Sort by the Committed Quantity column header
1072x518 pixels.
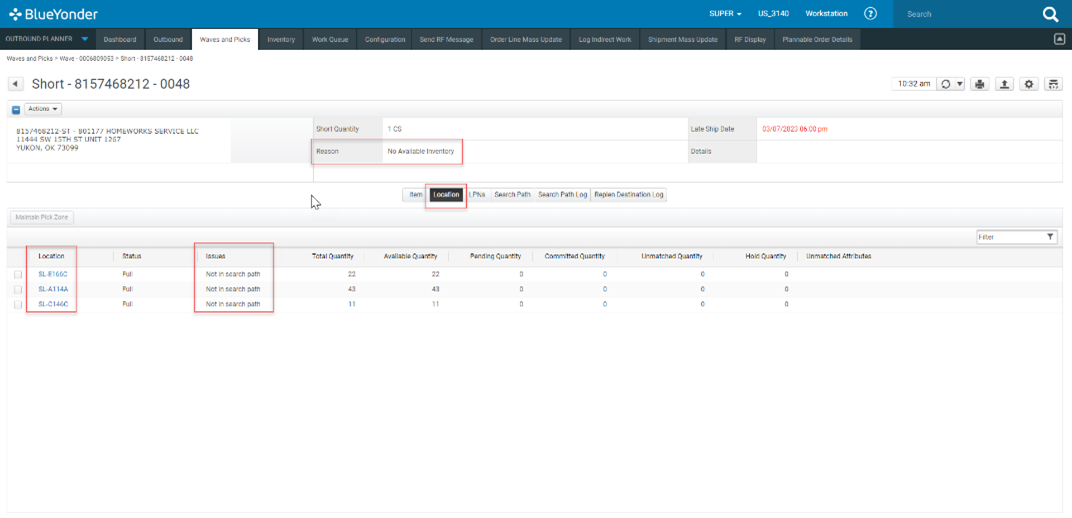[x=574, y=256]
